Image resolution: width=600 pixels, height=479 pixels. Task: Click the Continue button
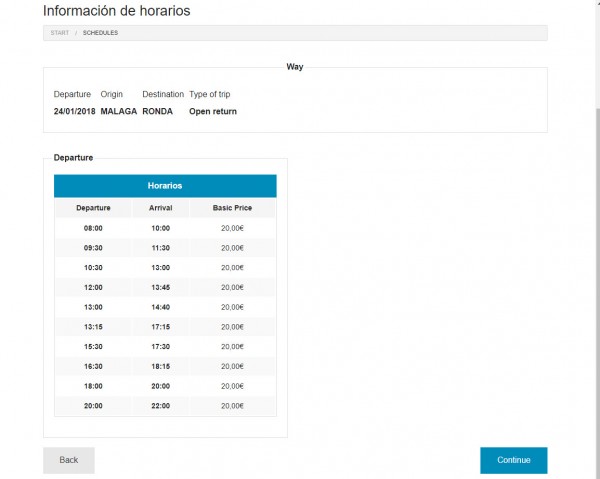(514, 460)
